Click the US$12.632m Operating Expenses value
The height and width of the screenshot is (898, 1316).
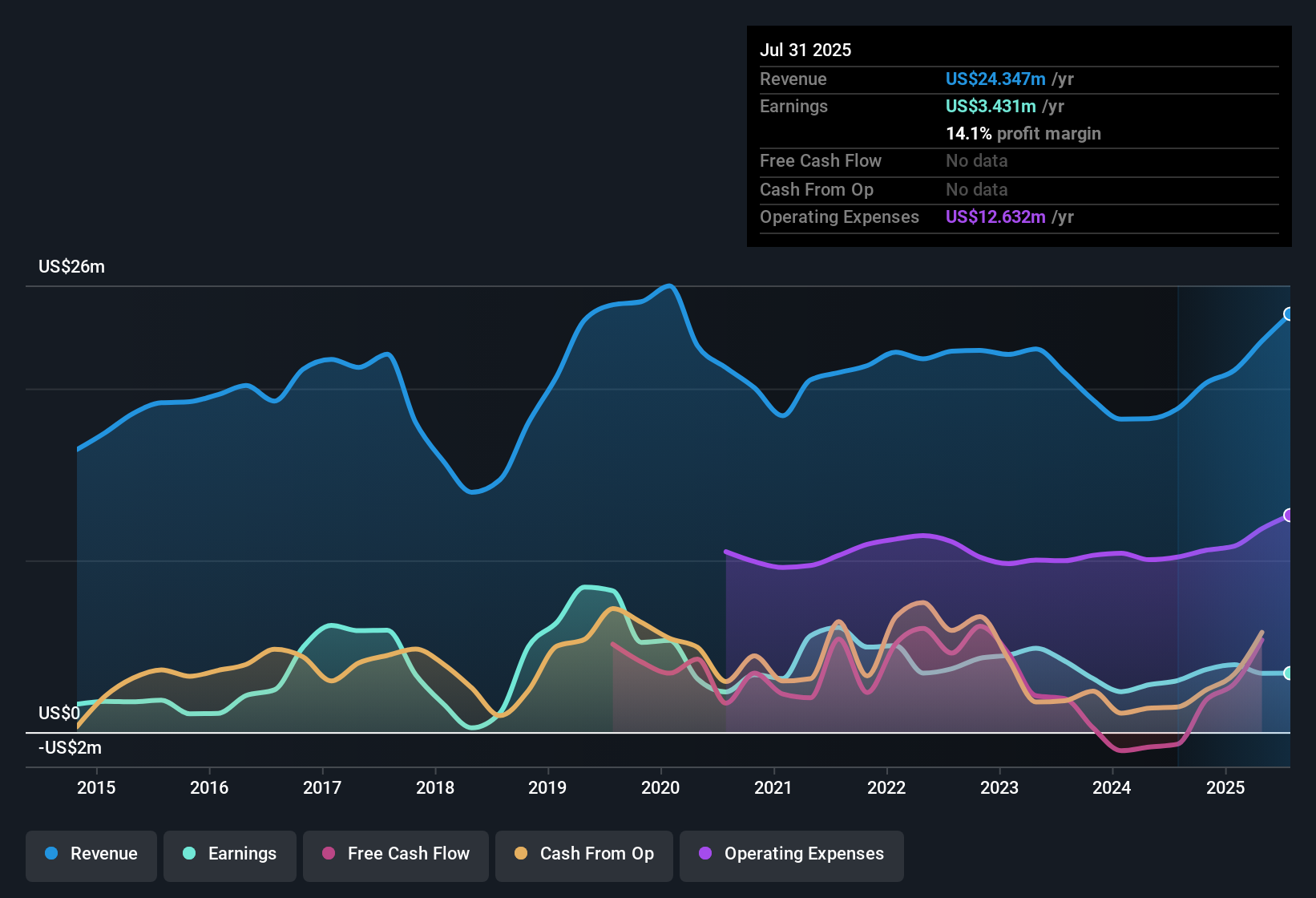995,216
